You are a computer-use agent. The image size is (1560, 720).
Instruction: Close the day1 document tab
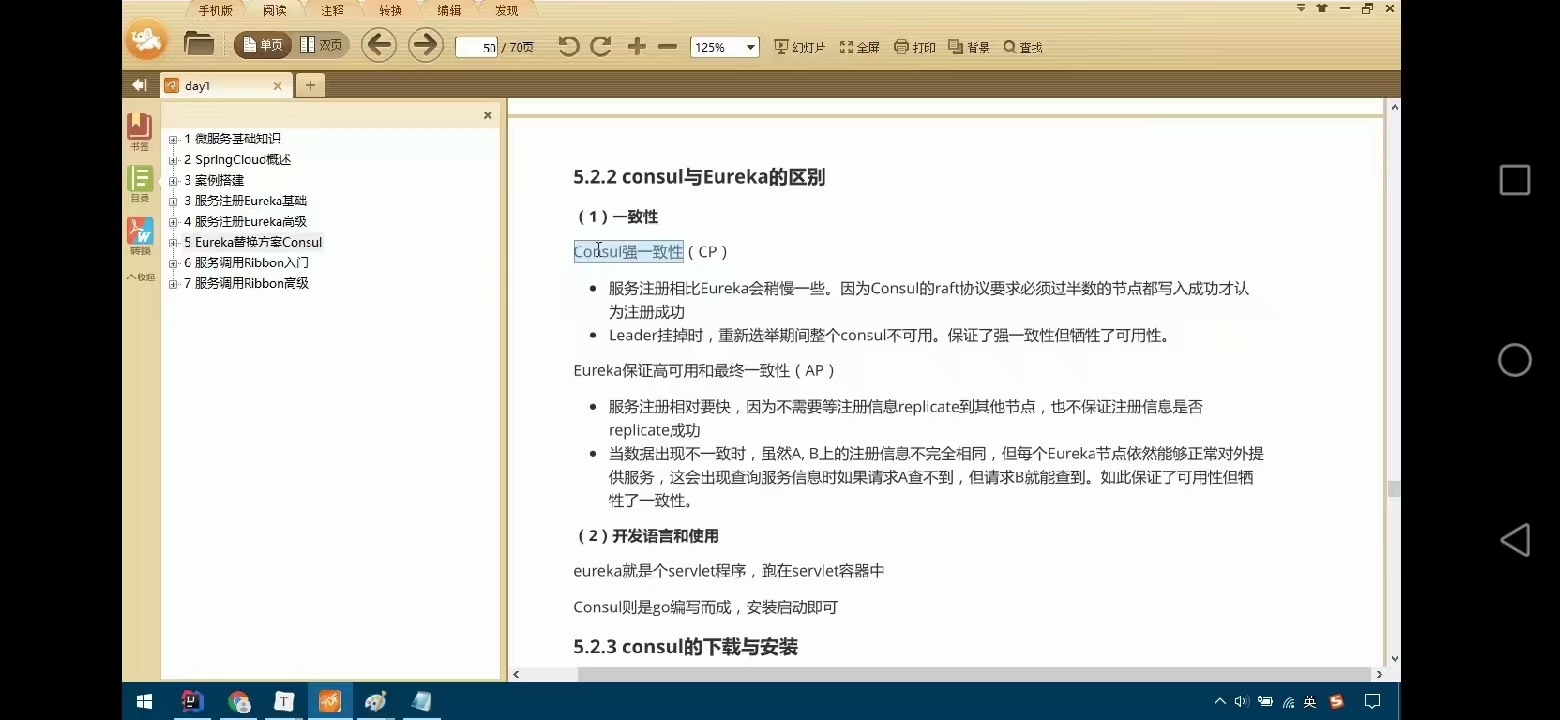[278, 86]
